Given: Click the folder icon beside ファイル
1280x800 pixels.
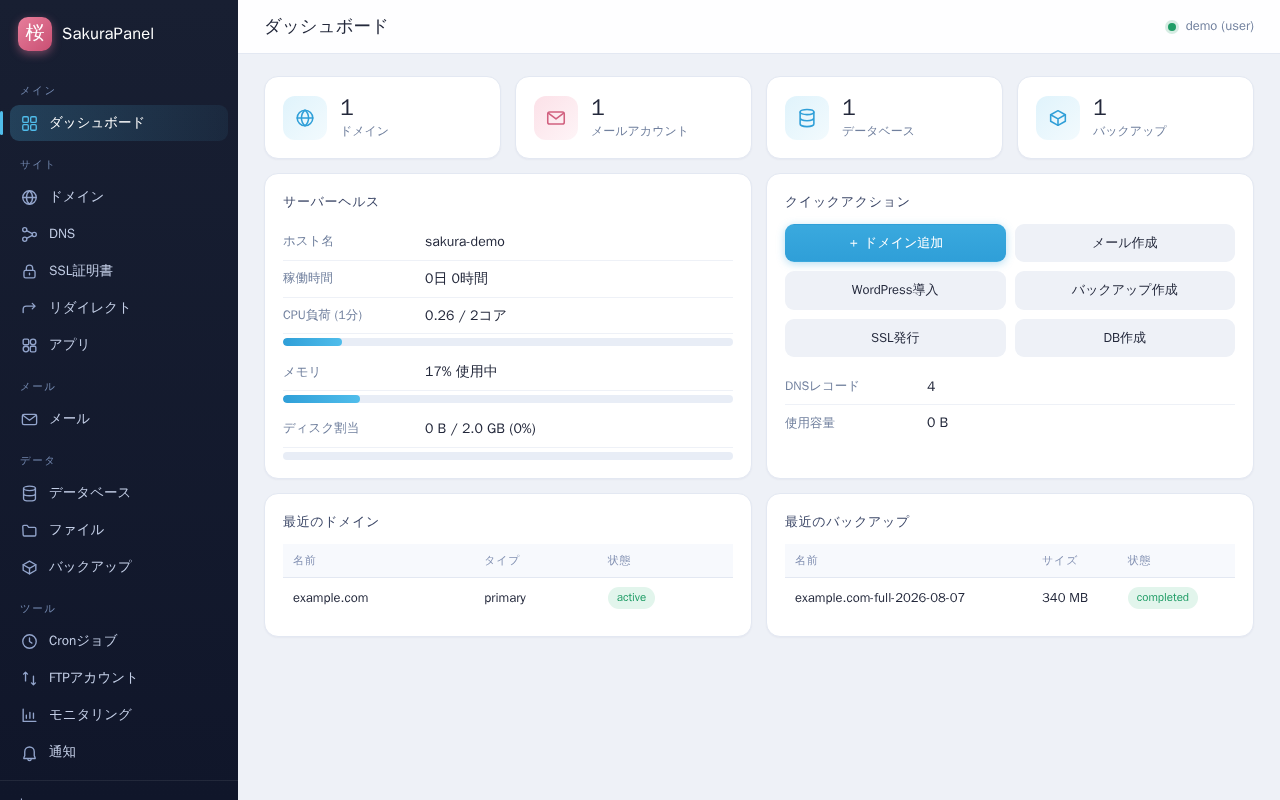Looking at the screenshot, I should click(29, 530).
